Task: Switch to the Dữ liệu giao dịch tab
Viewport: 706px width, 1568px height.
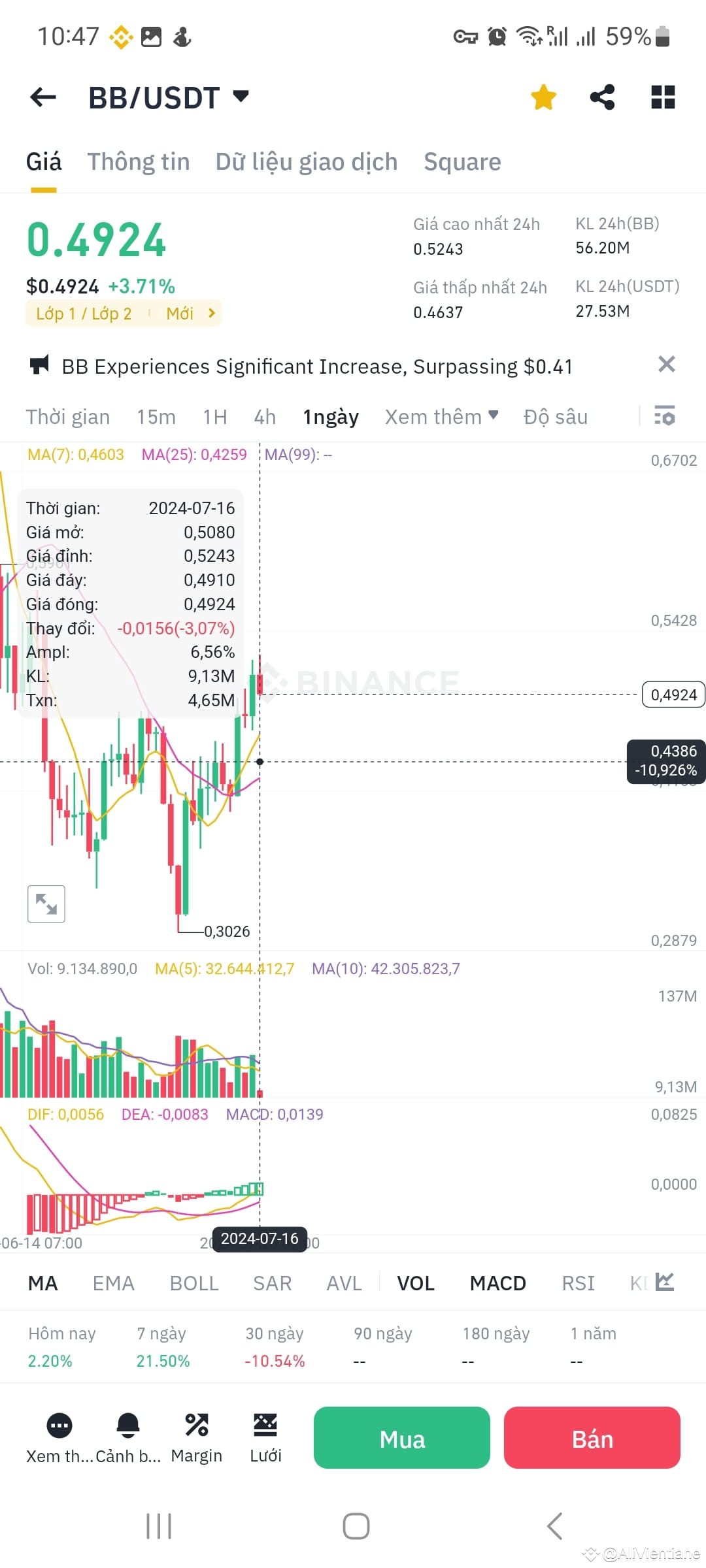Action: 306,161
